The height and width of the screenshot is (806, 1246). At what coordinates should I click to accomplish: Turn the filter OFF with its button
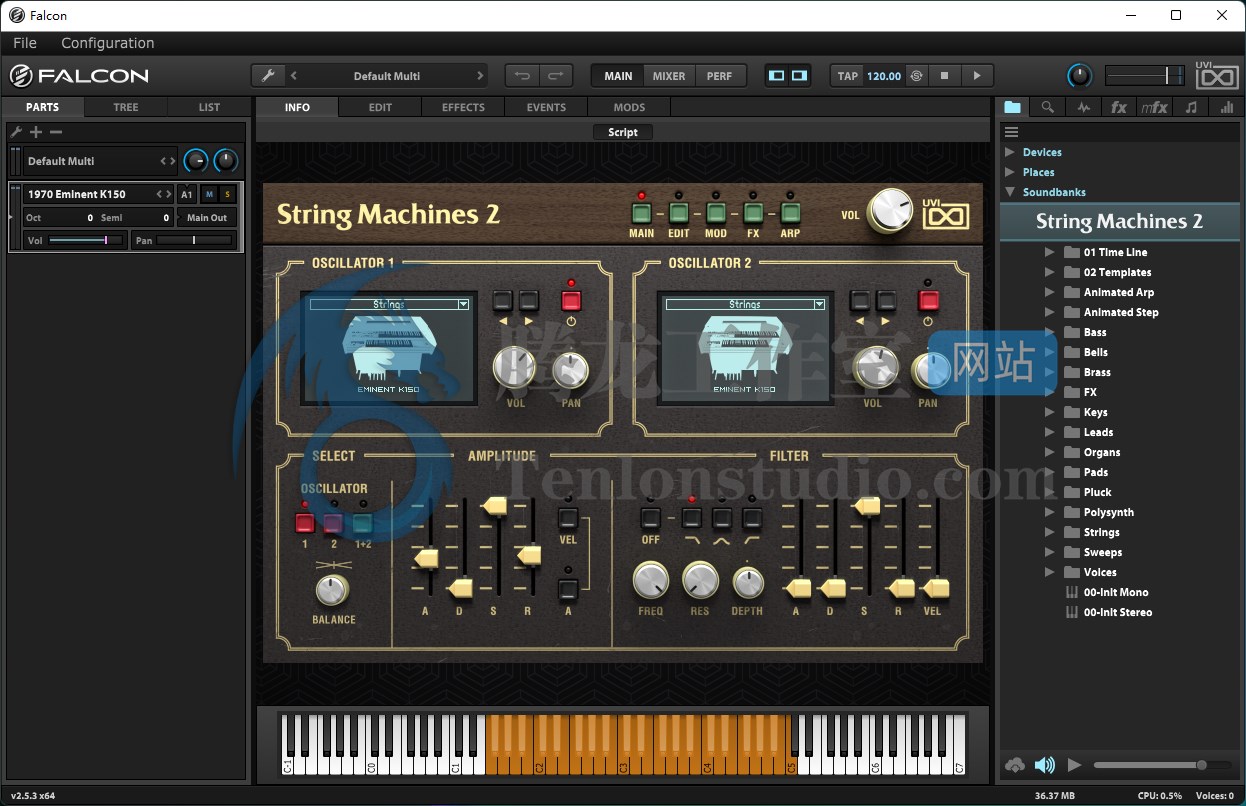[x=650, y=518]
